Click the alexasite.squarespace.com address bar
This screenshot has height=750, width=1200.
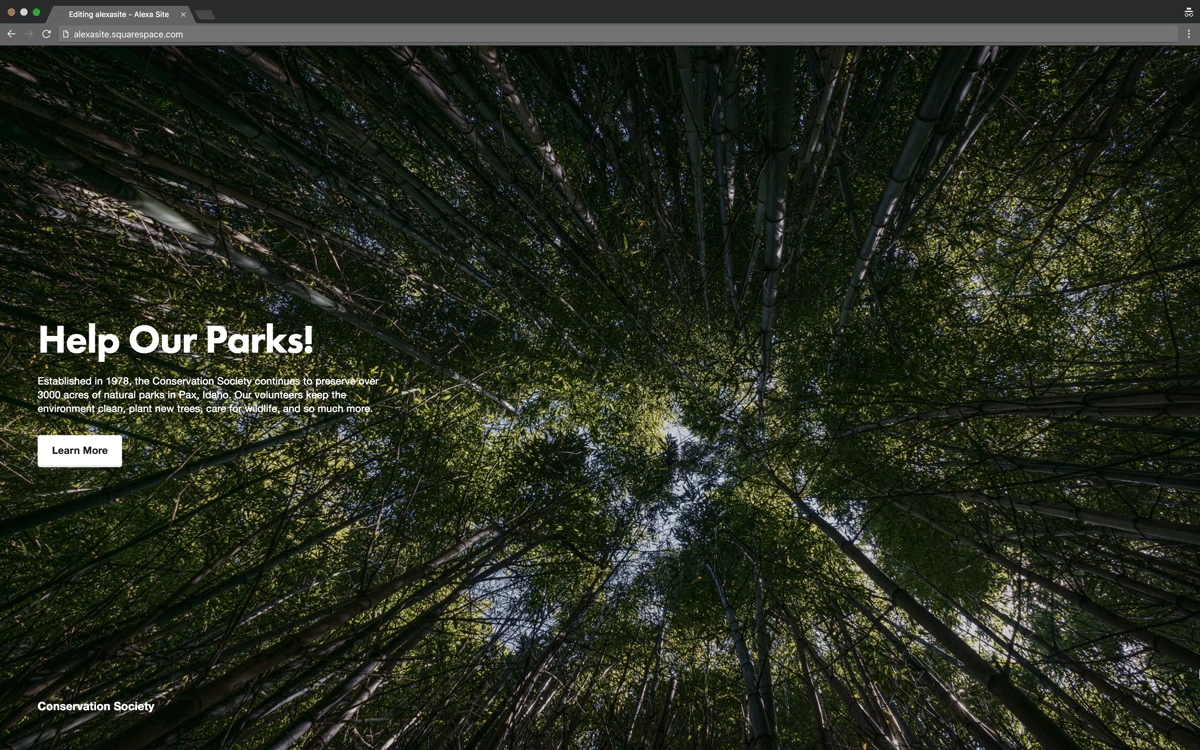pos(618,34)
